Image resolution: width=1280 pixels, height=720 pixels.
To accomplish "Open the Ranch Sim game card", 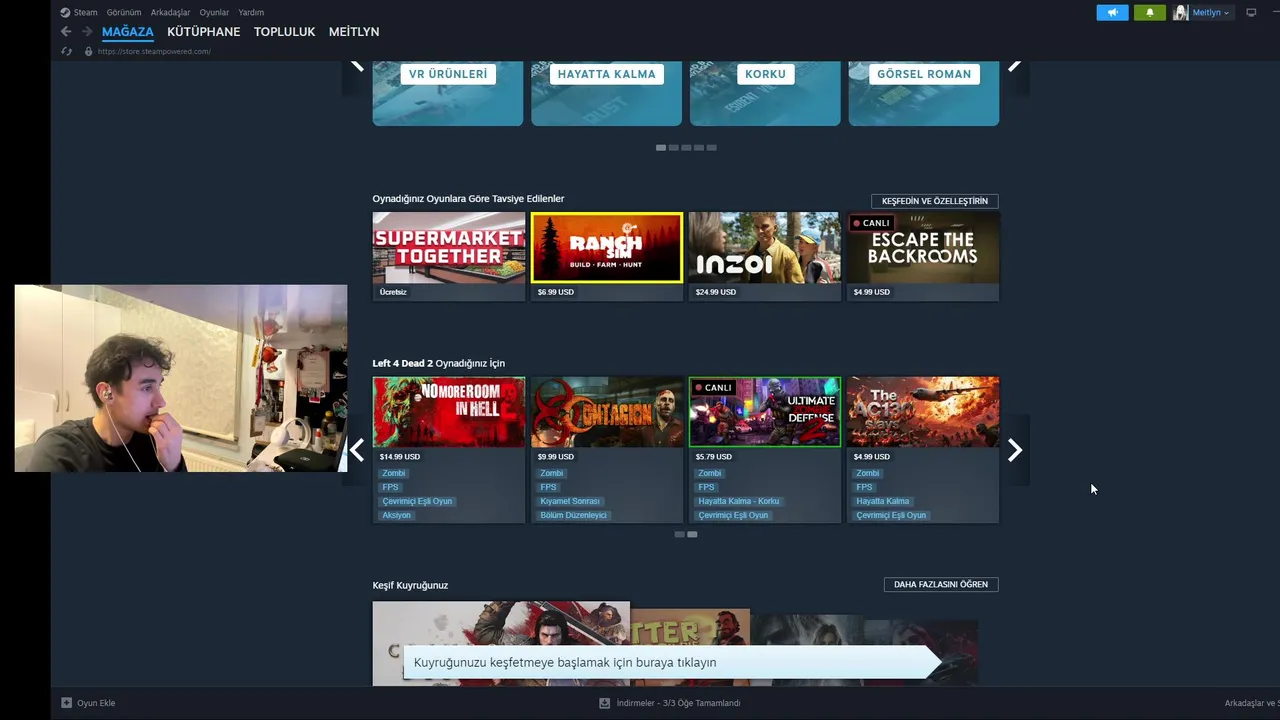I will pos(607,256).
